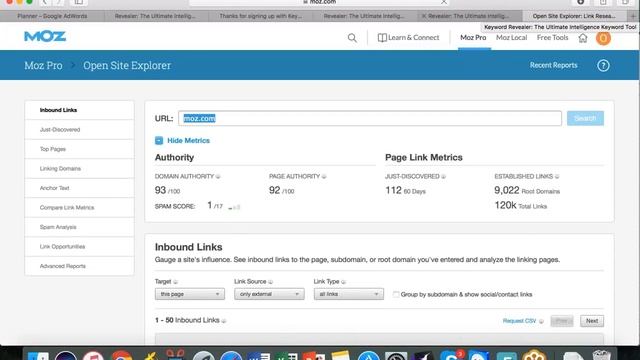This screenshot has height=360, width=640.
Task: Select the Moz Pro nav tab
Action: click(x=473, y=38)
